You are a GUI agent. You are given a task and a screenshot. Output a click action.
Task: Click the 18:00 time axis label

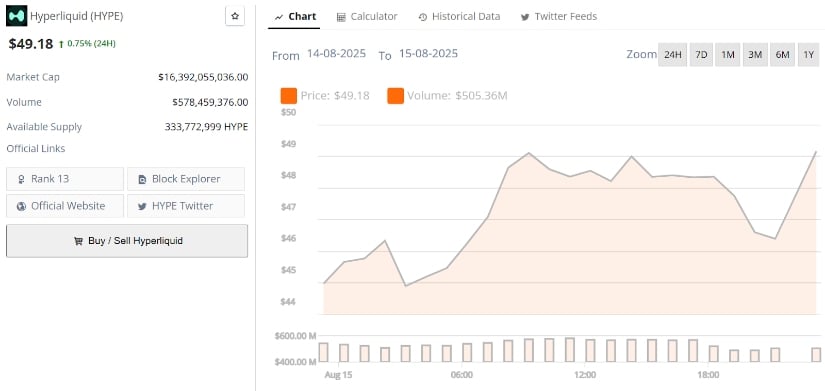point(708,375)
